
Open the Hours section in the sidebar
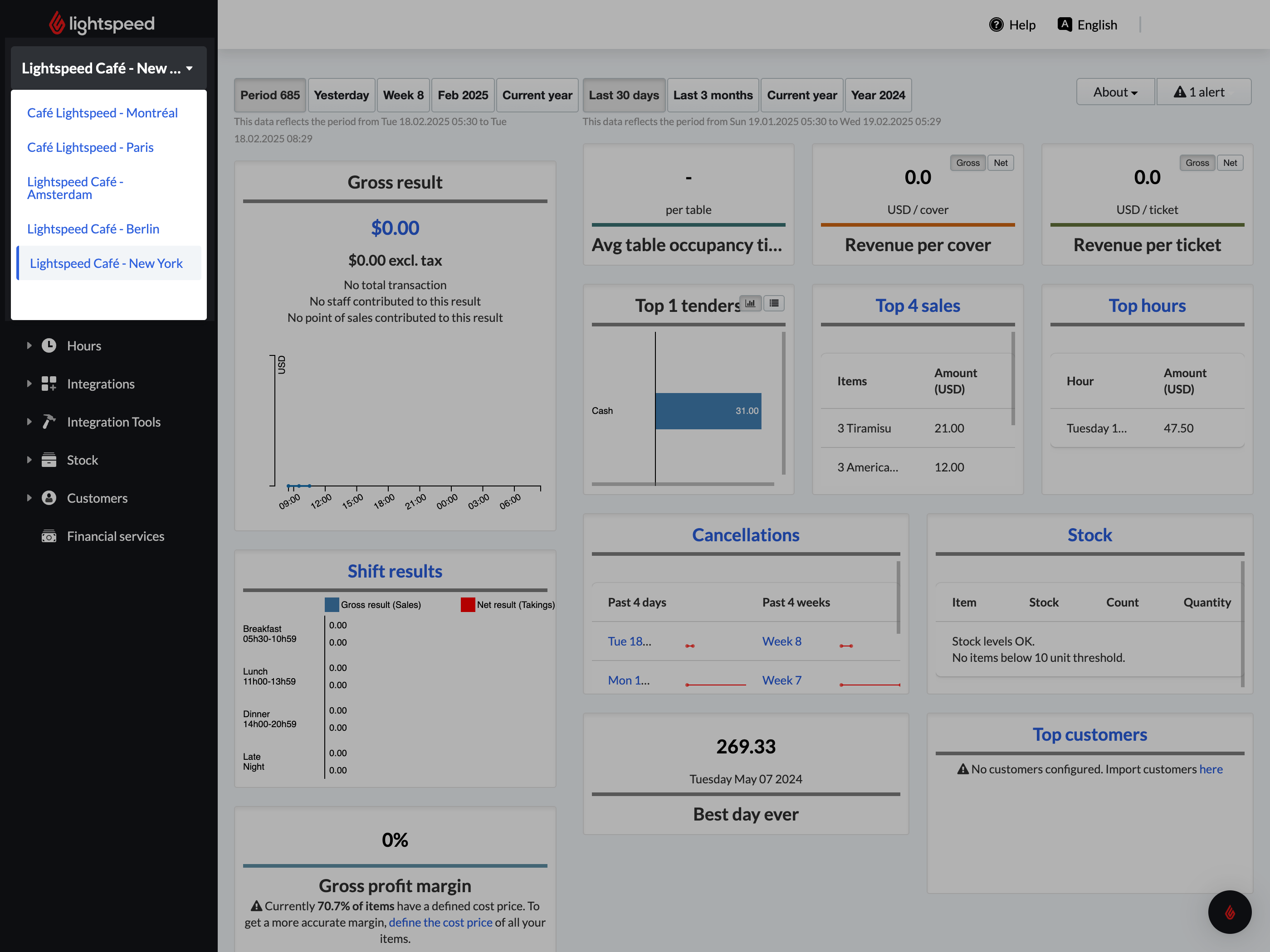coord(84,345)
